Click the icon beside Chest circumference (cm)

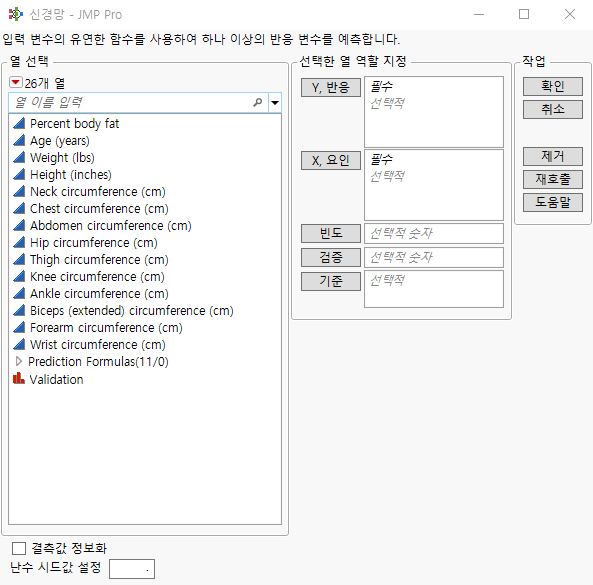coord(19,208)
